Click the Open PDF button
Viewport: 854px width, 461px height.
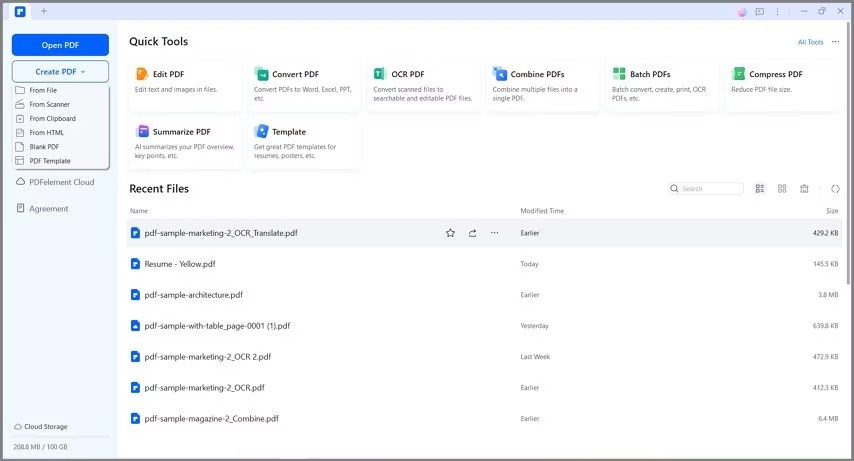coord(60,45)
